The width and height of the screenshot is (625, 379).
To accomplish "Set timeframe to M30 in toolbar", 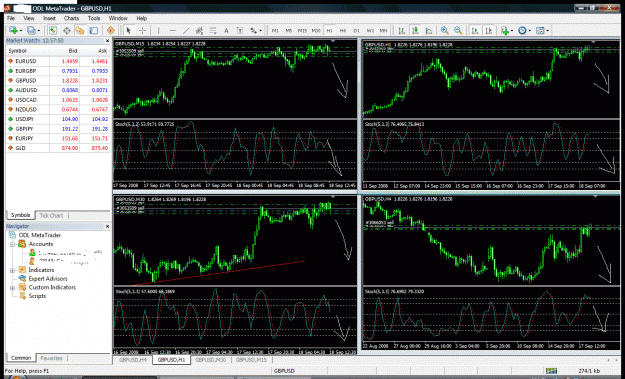I will click(316, 30).
